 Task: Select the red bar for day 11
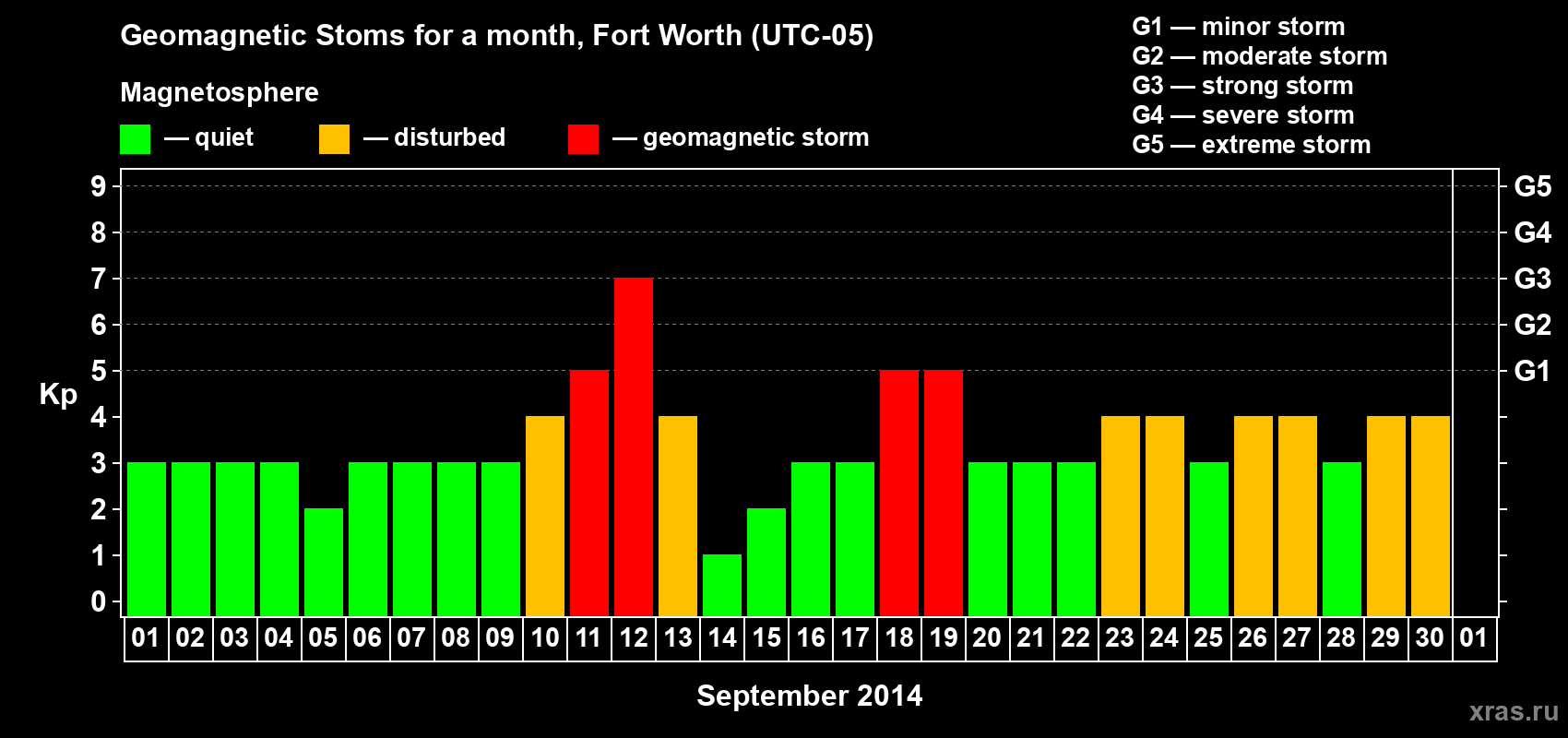coord(589,493)
